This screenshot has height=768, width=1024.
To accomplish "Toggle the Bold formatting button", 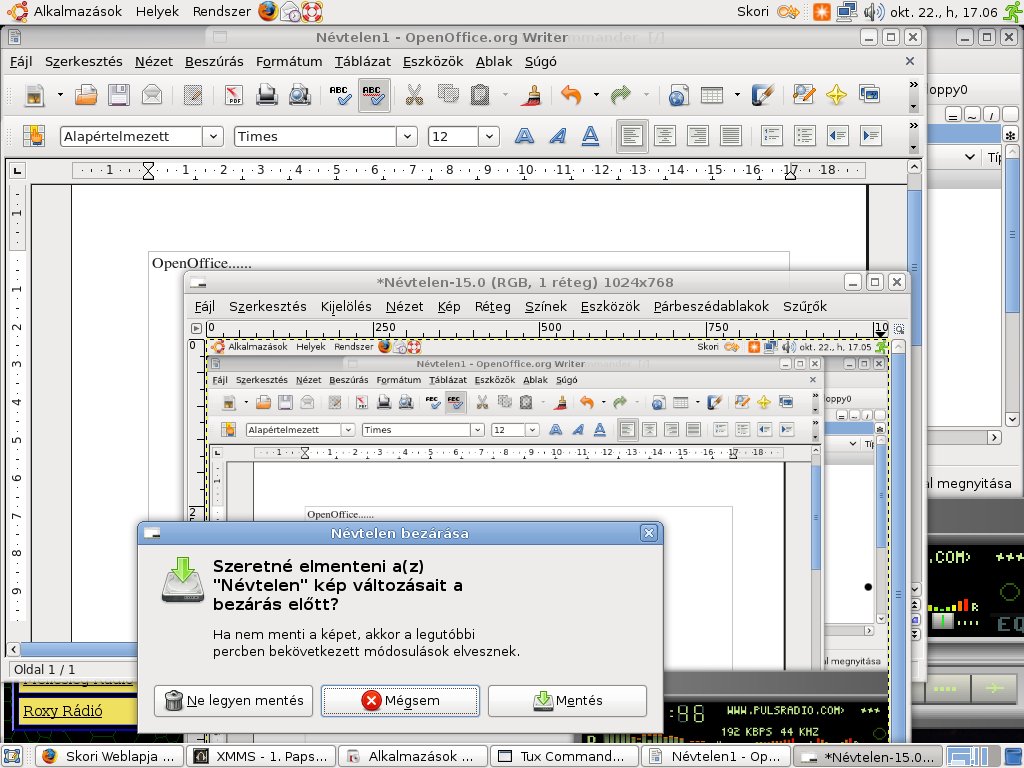I will coord(525,136).
